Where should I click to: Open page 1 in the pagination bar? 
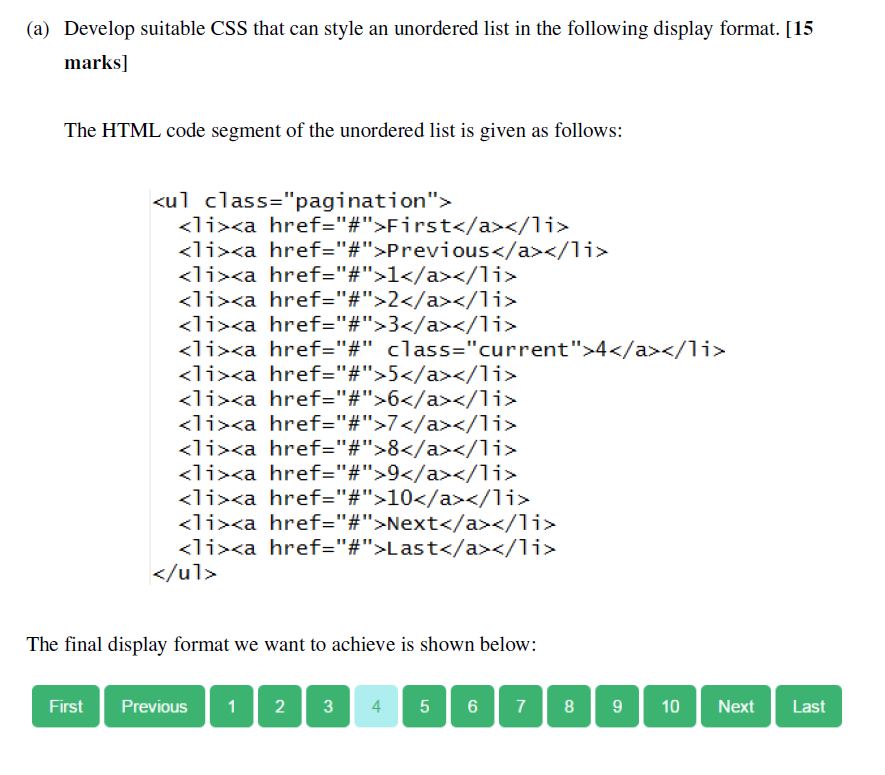[231, 706]
